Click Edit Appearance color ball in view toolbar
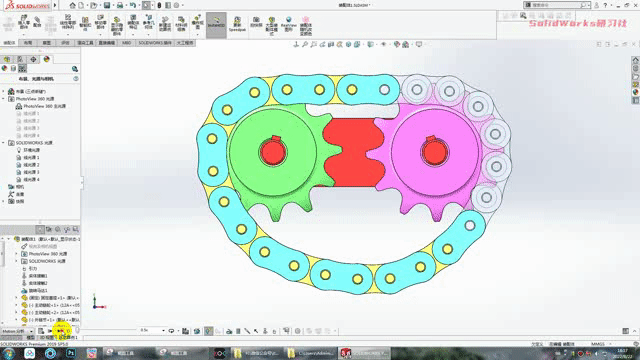This screenshot has width=640, height=360. pyautogui.click(x=397, y=44)
